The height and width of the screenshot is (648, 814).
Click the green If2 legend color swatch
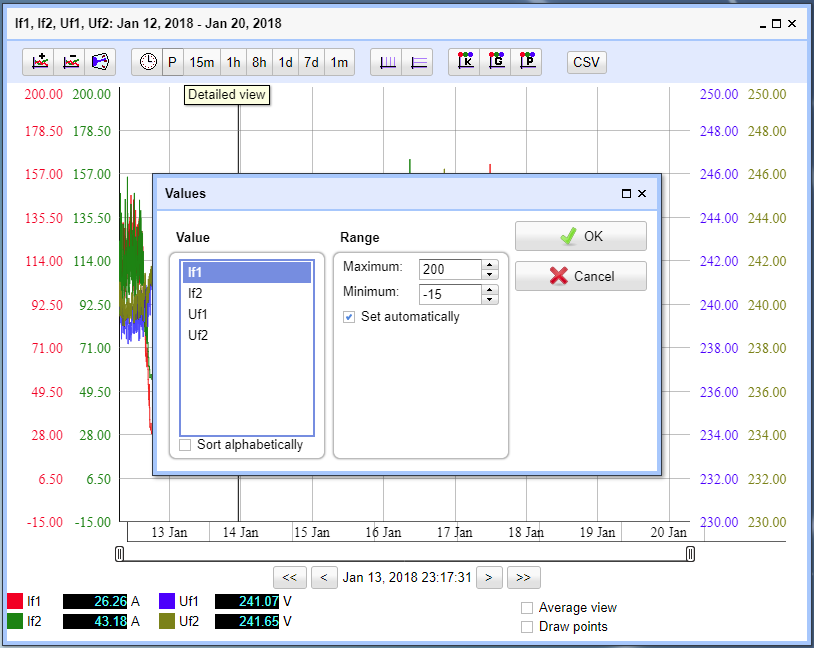point(15,621)
